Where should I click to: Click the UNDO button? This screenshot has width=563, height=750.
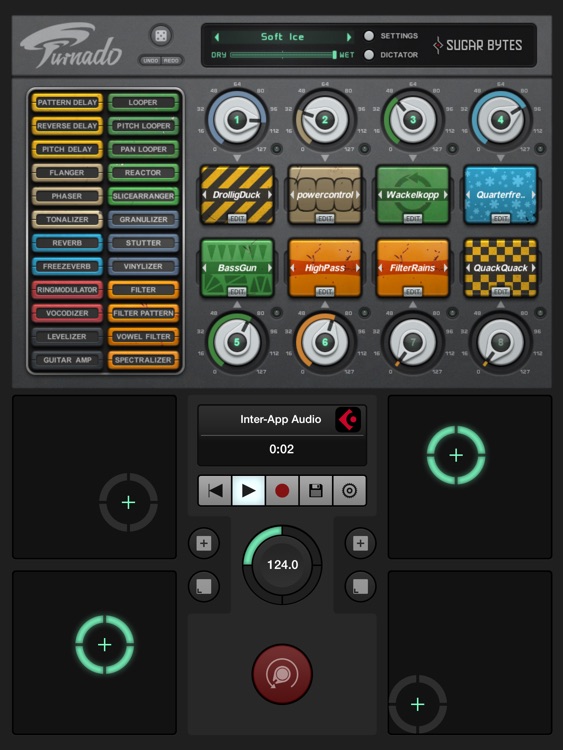pyautogui.click(x=151, y=61)
